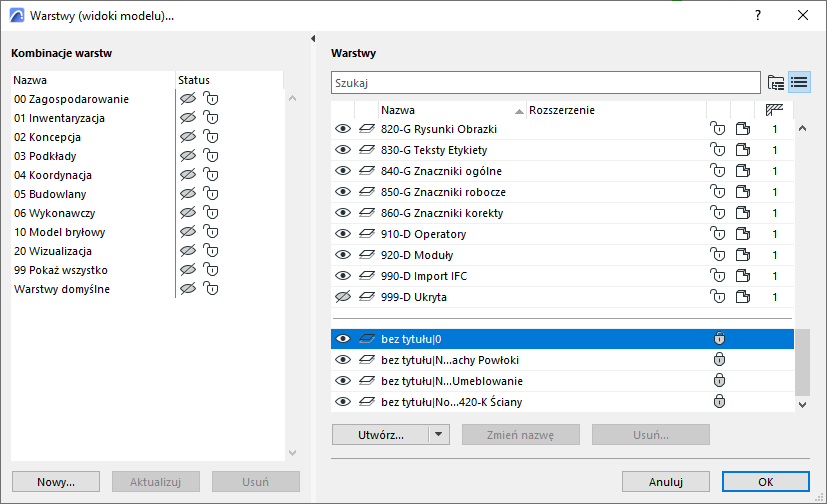Click lock icon of 910-D Operatory
This screenshot has width=827, height=504.
coord(718,234)
